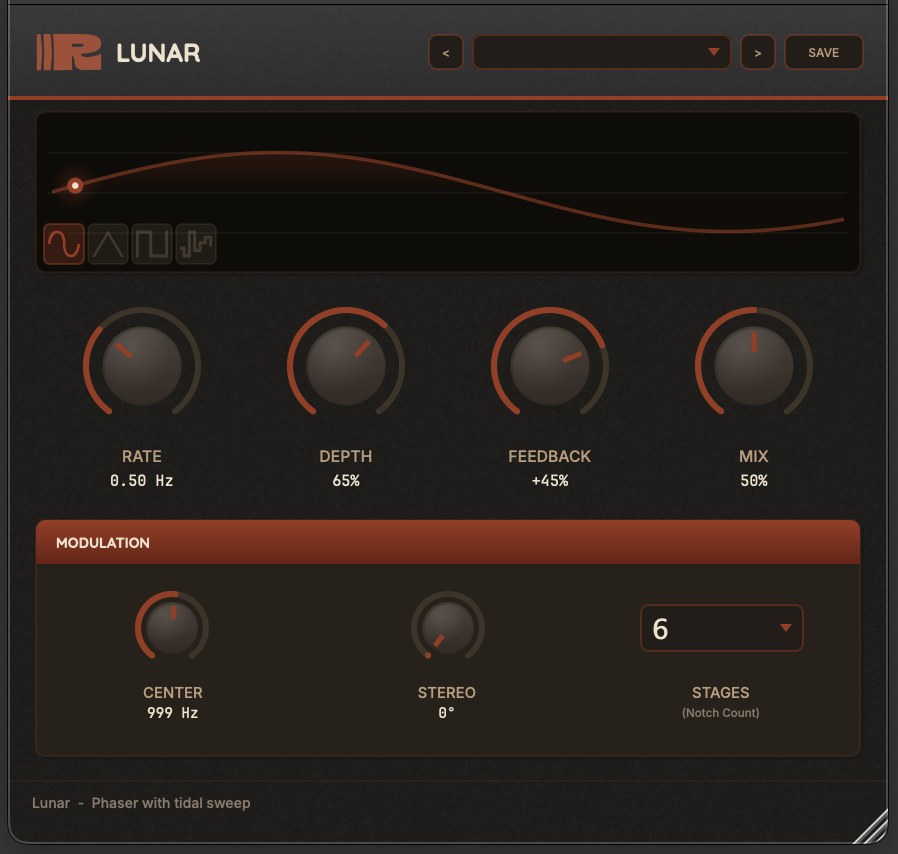Click the LUNAR plugin title text
Viewport: 898px width, 854px height.
(x=159, y=53)
